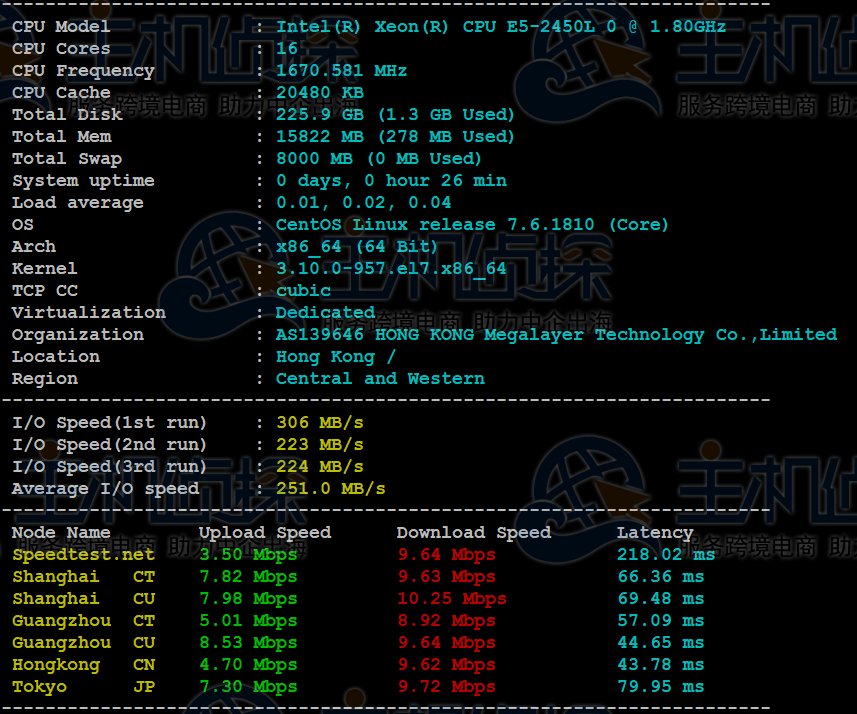Click the System uptime label
The height and width of the screenshot is (714, 857).
83,180
